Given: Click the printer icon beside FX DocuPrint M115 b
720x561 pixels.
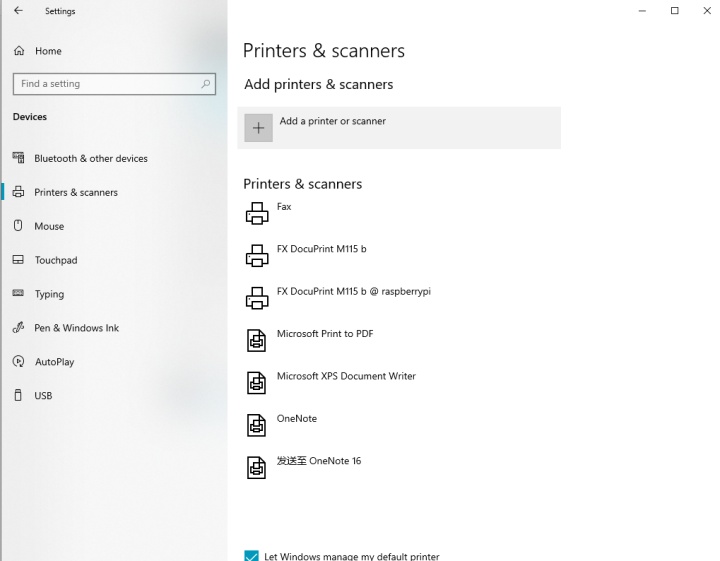Looking at the screenshot, I should 257,256.
